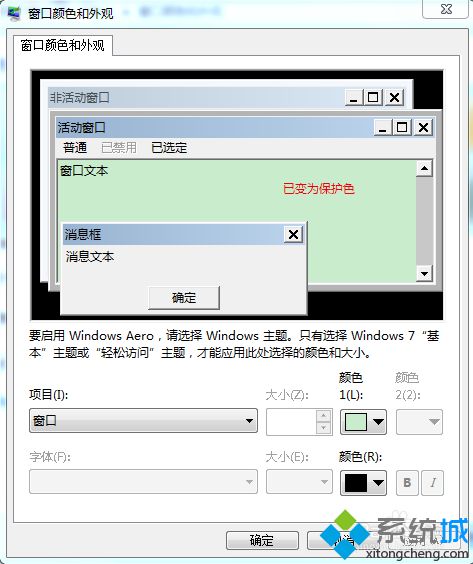Screen dimensions: 473x564
Task: Click the dialog title bar monitor icon
Action: [13, 13]
